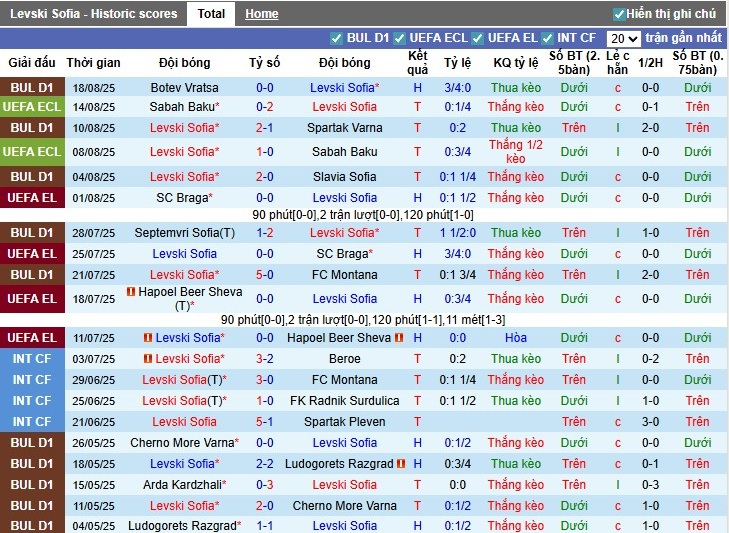
Task: Click the UEFA EL league cell on 01/08/25
Action: [32, 198]
